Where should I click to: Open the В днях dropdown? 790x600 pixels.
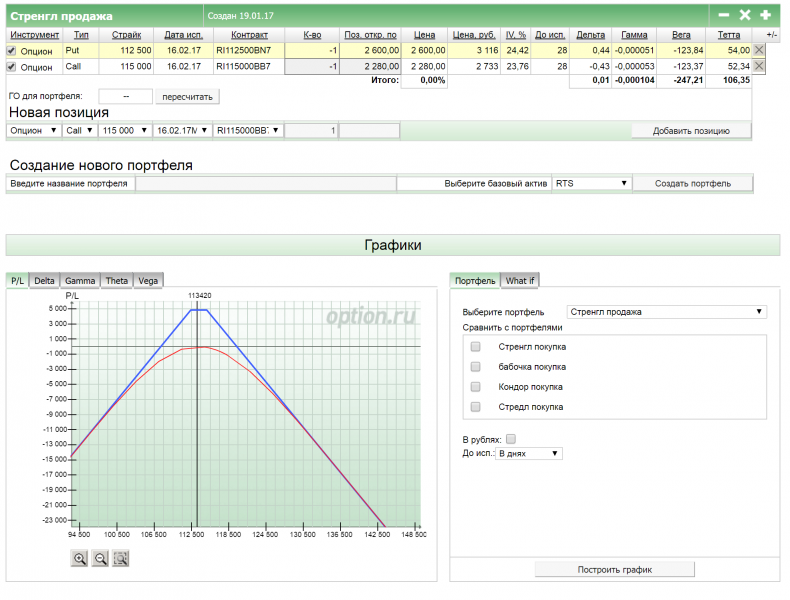point(530,453)
